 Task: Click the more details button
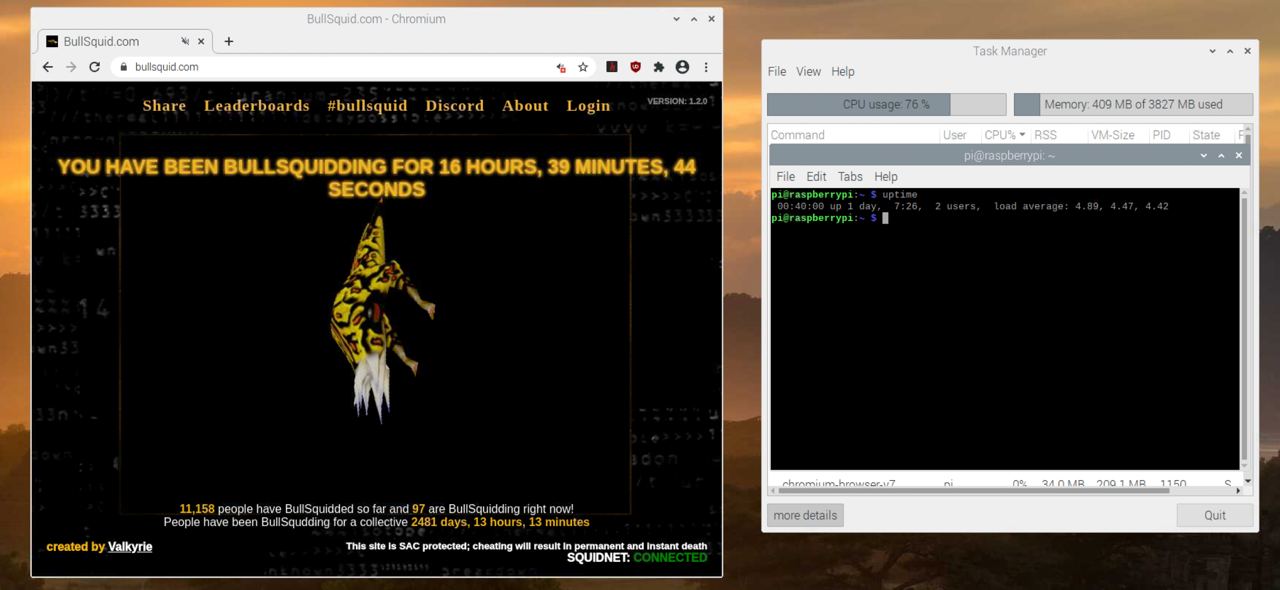tap(805, 515)
